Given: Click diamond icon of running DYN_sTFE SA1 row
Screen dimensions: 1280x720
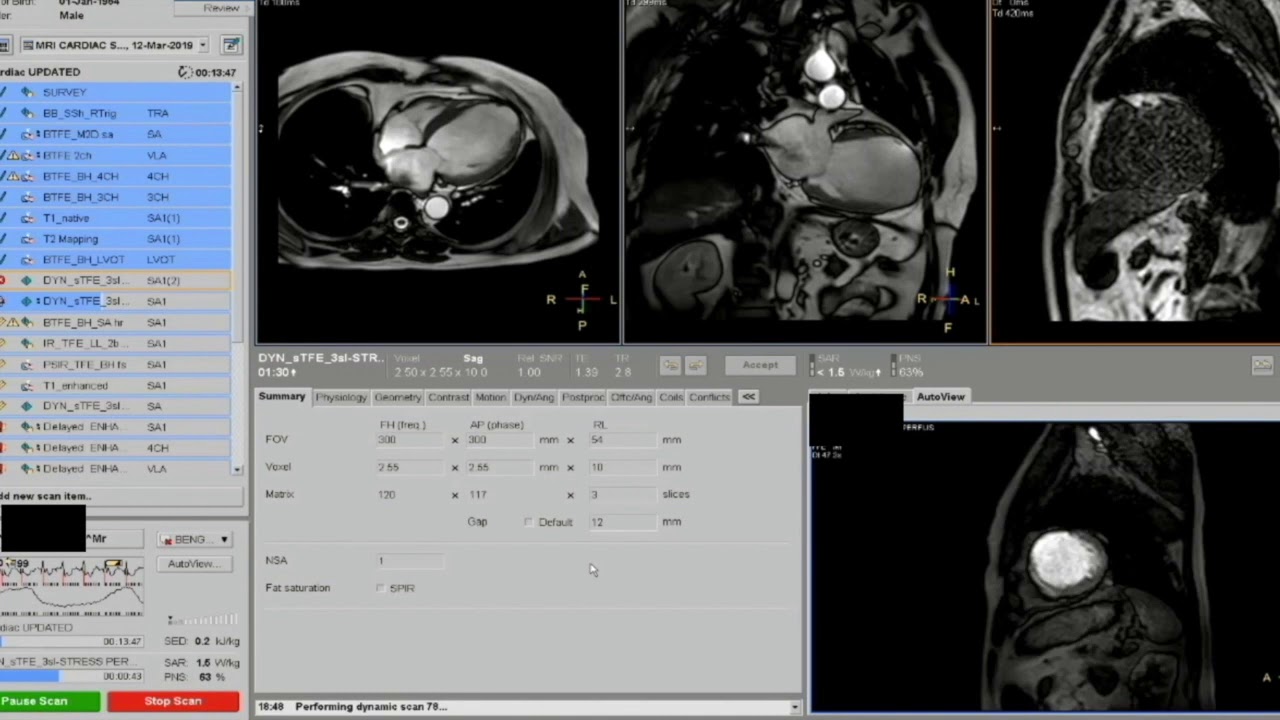Looking at the screenshot, I should (27, 301).
